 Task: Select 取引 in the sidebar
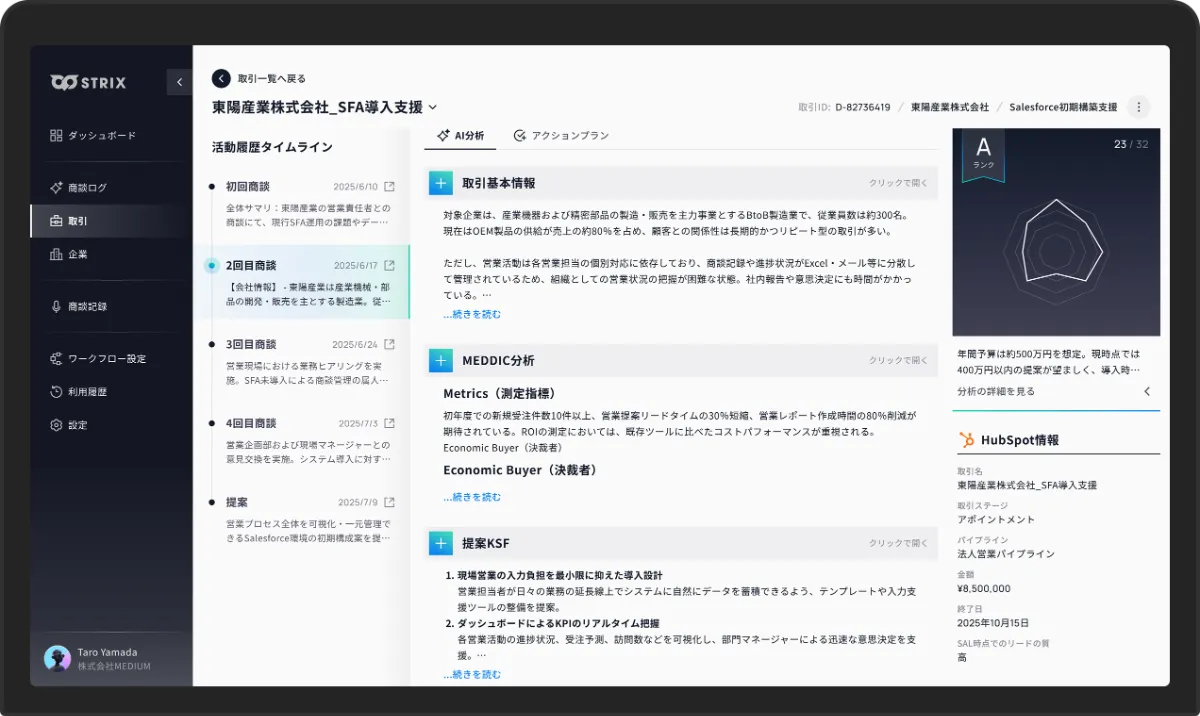click(111, 221)
